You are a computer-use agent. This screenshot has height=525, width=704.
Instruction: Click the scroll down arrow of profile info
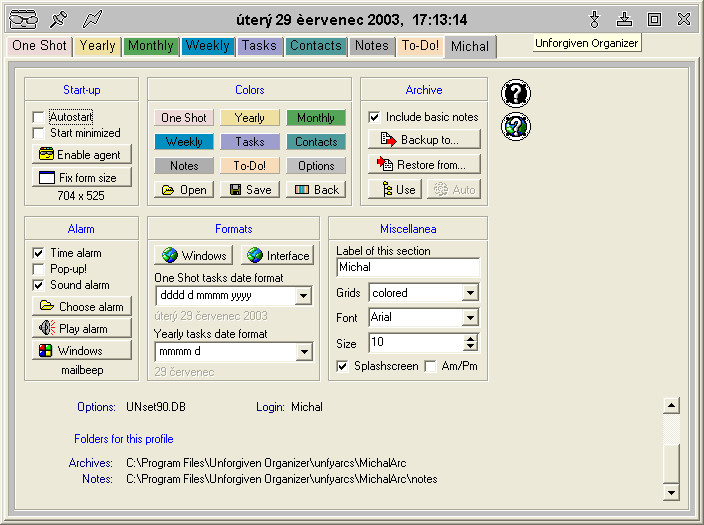pos(671,492)
